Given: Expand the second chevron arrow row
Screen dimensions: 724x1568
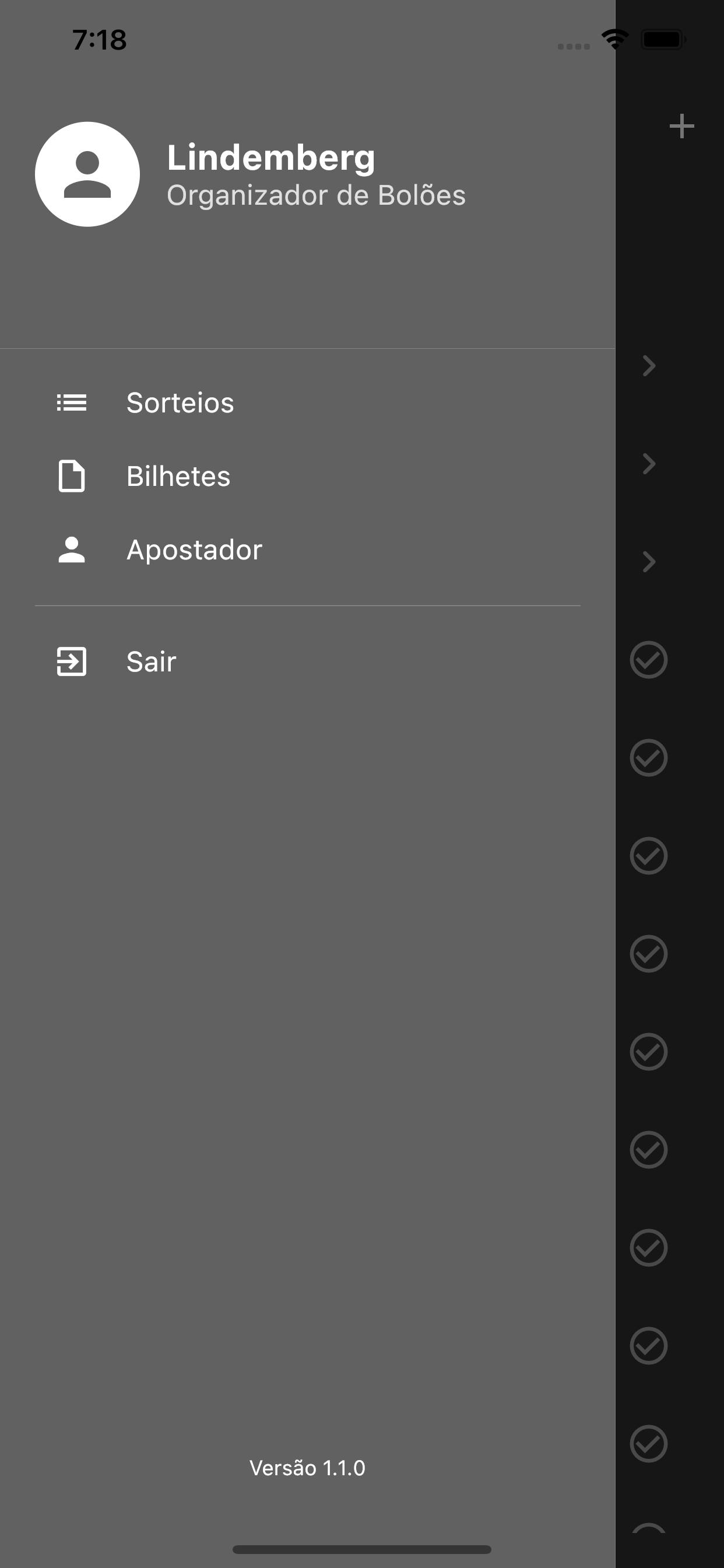Looking at the screenshot, I should coord(649,464).
